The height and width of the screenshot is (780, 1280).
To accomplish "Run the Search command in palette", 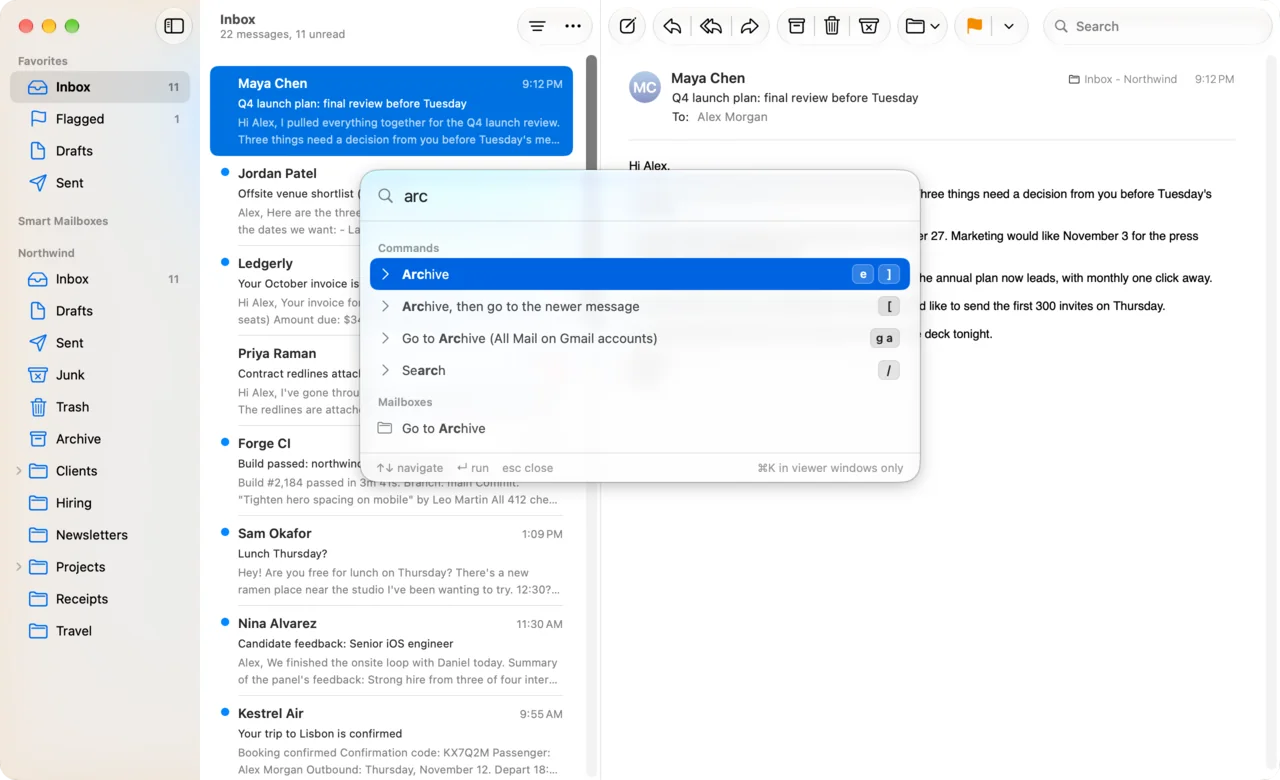I will click(640, 370).
